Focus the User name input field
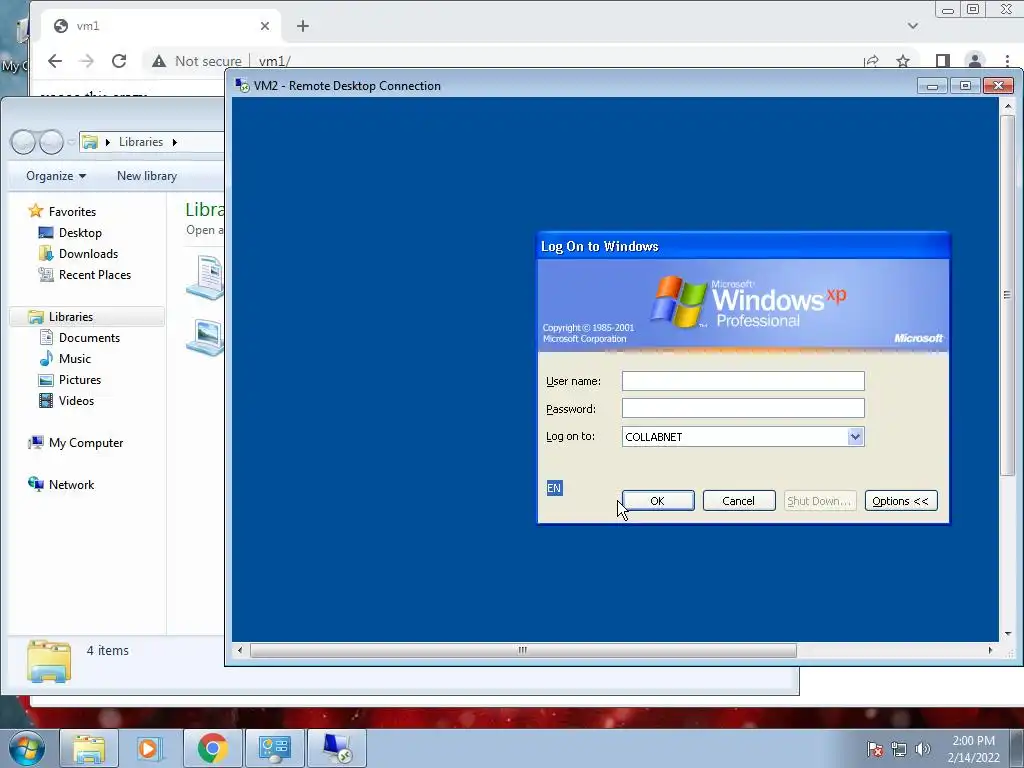The width and height of the screenshot is (1024, 768). 743,381
